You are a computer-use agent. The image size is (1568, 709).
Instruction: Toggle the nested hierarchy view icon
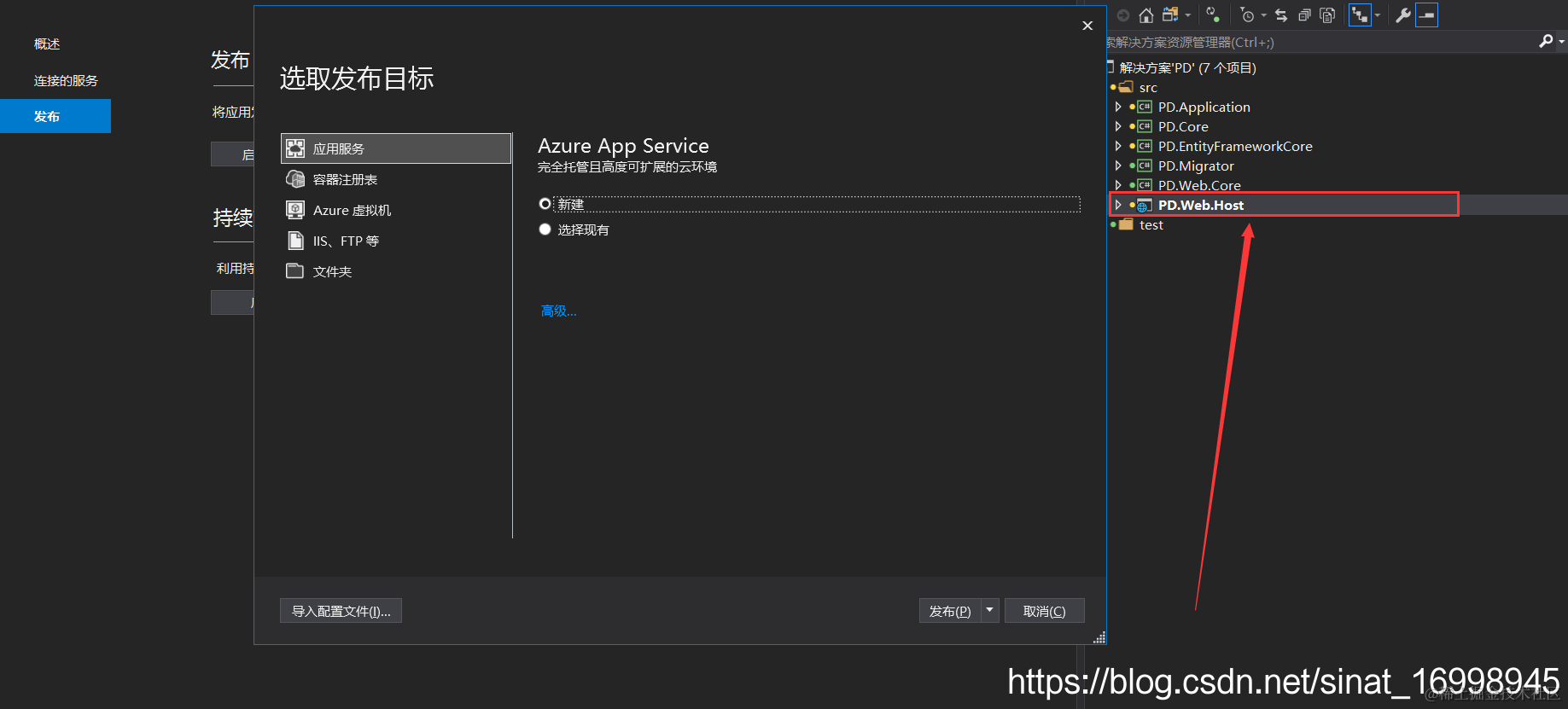(x=1360, y=15)
